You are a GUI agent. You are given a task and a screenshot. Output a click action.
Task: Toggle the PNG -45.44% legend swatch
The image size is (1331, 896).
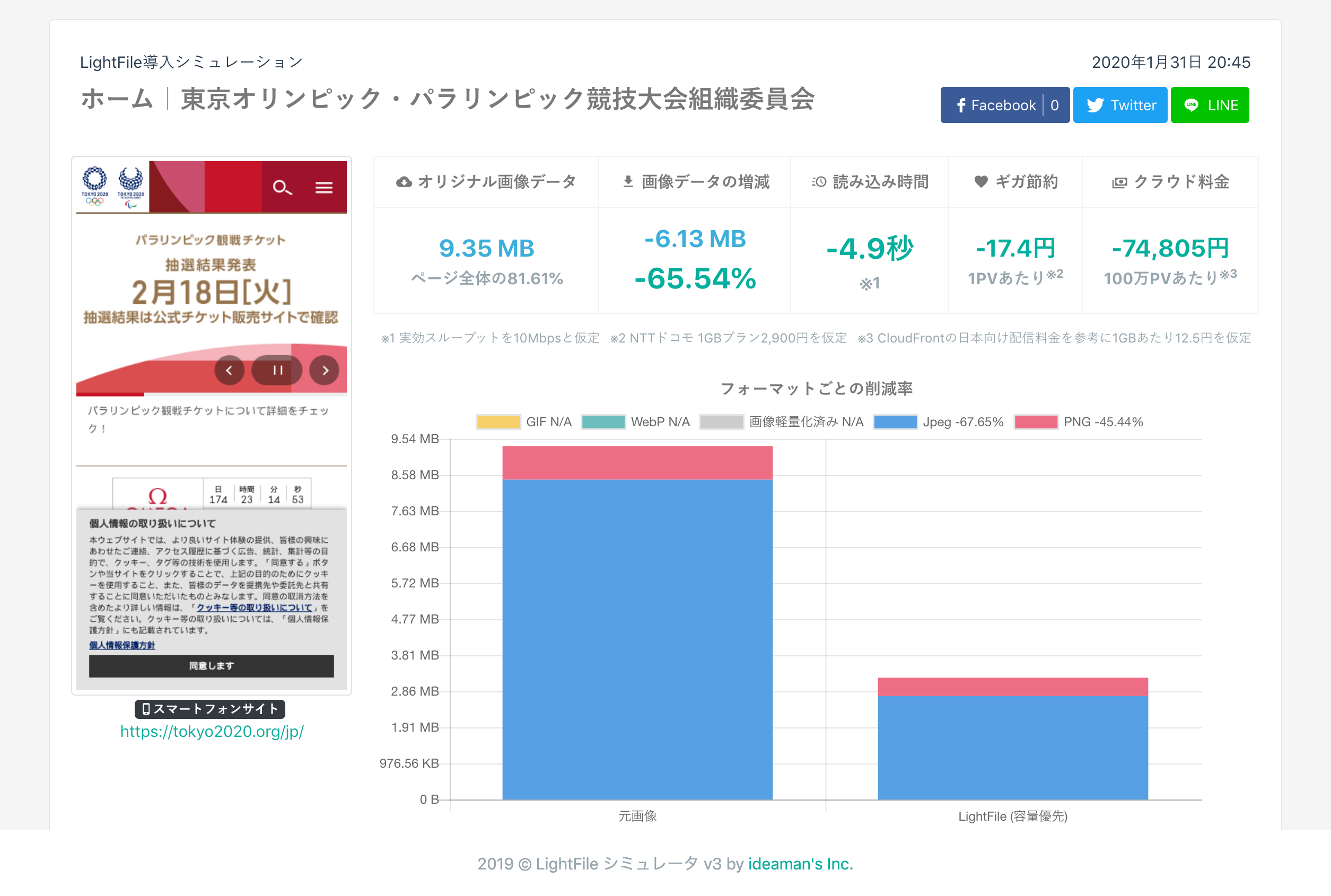pyautogui.click(x=1036, y=421)
